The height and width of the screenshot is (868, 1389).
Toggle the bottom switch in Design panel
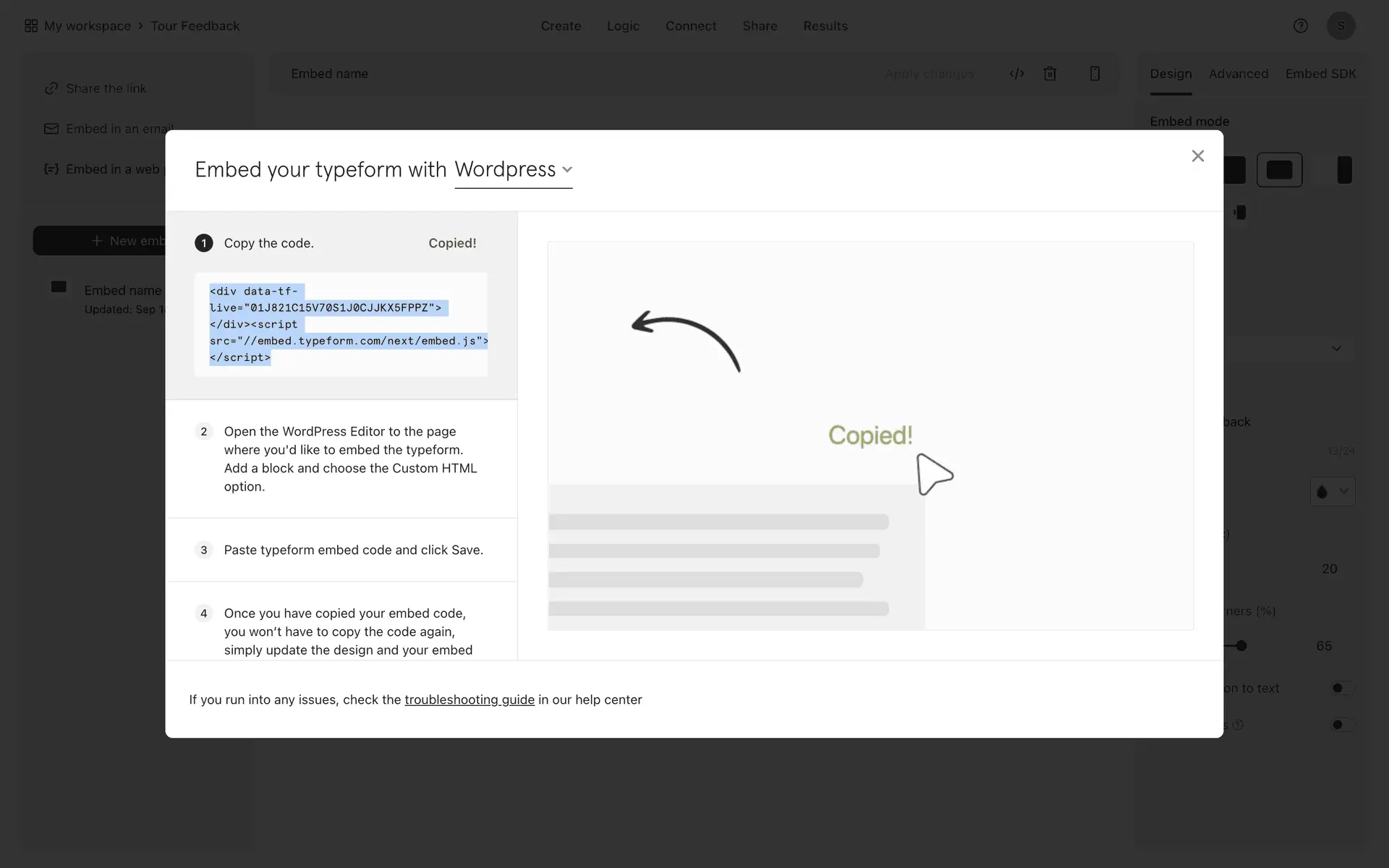[1341, 724]
